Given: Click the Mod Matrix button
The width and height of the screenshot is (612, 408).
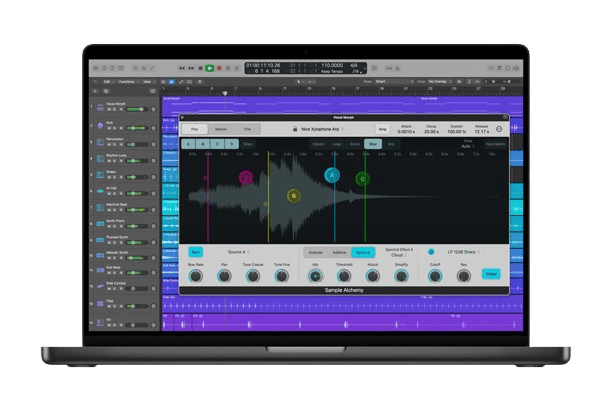Looking at the screenshot, I should click(494, 144).
